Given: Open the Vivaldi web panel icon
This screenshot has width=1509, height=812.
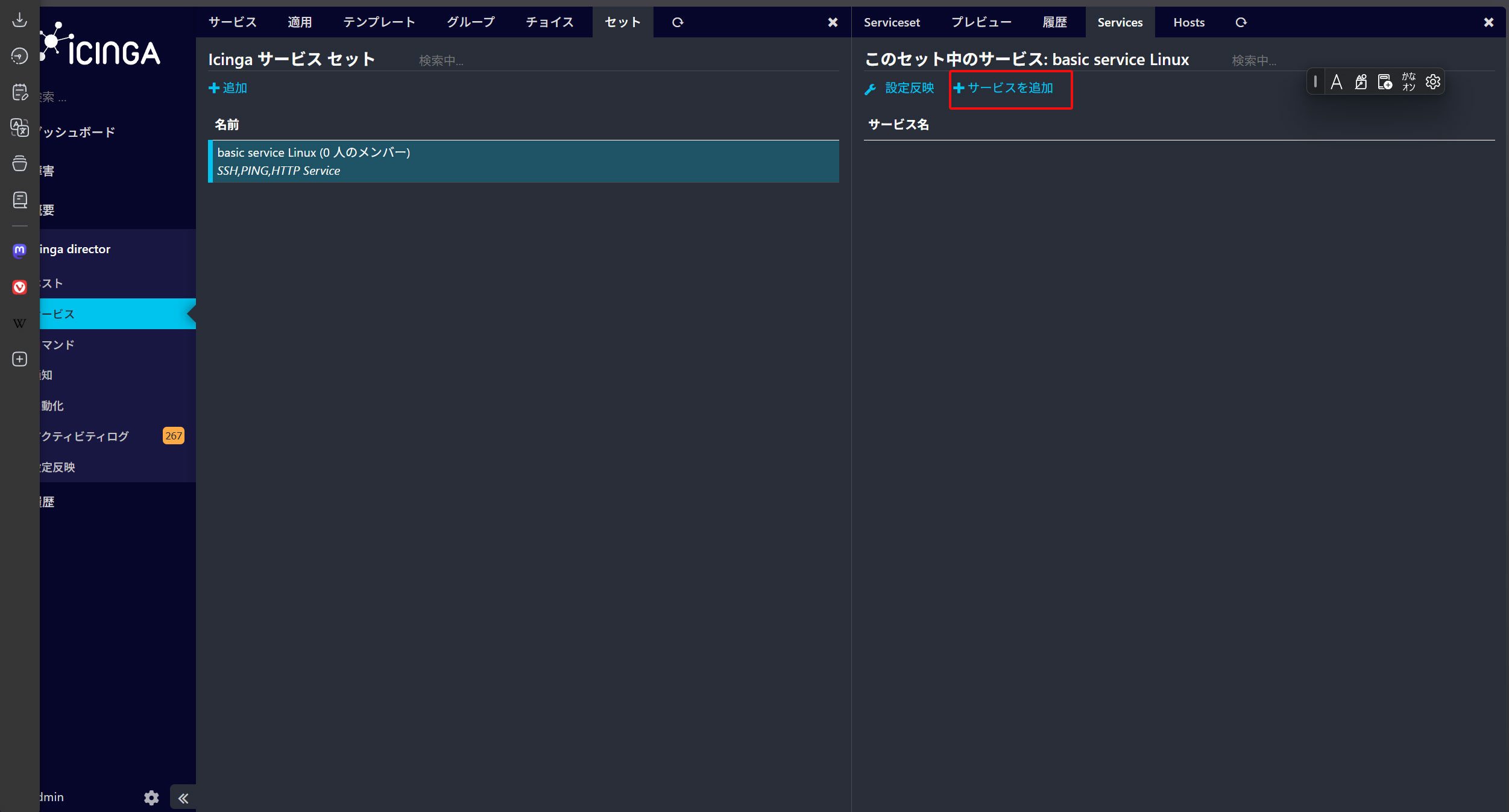Looking at the screenshot, I should (x=19, y=287).
